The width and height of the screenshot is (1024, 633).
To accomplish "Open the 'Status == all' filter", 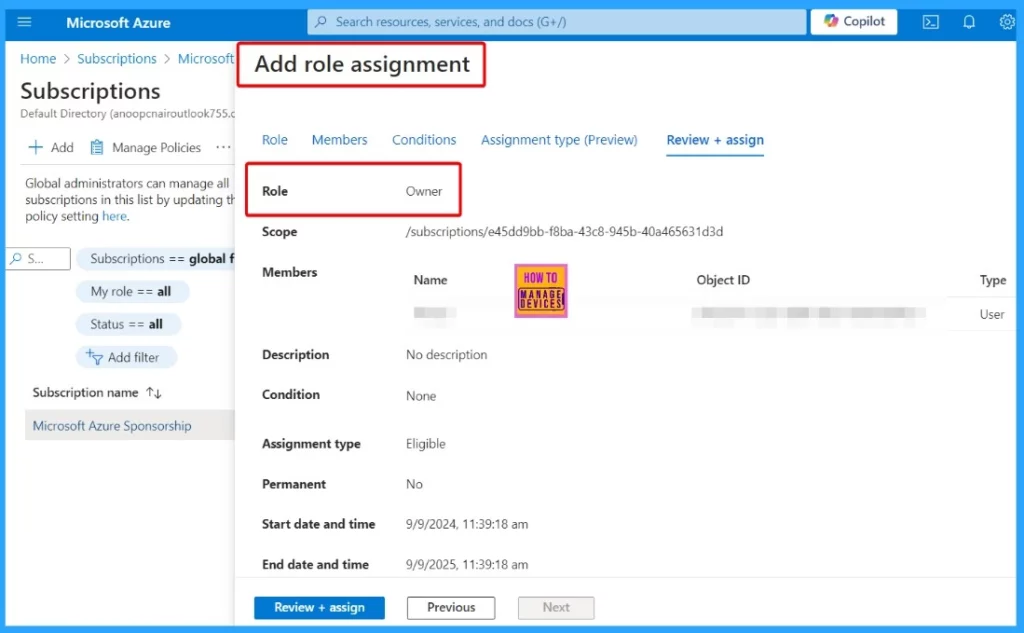I will point(128,324).
